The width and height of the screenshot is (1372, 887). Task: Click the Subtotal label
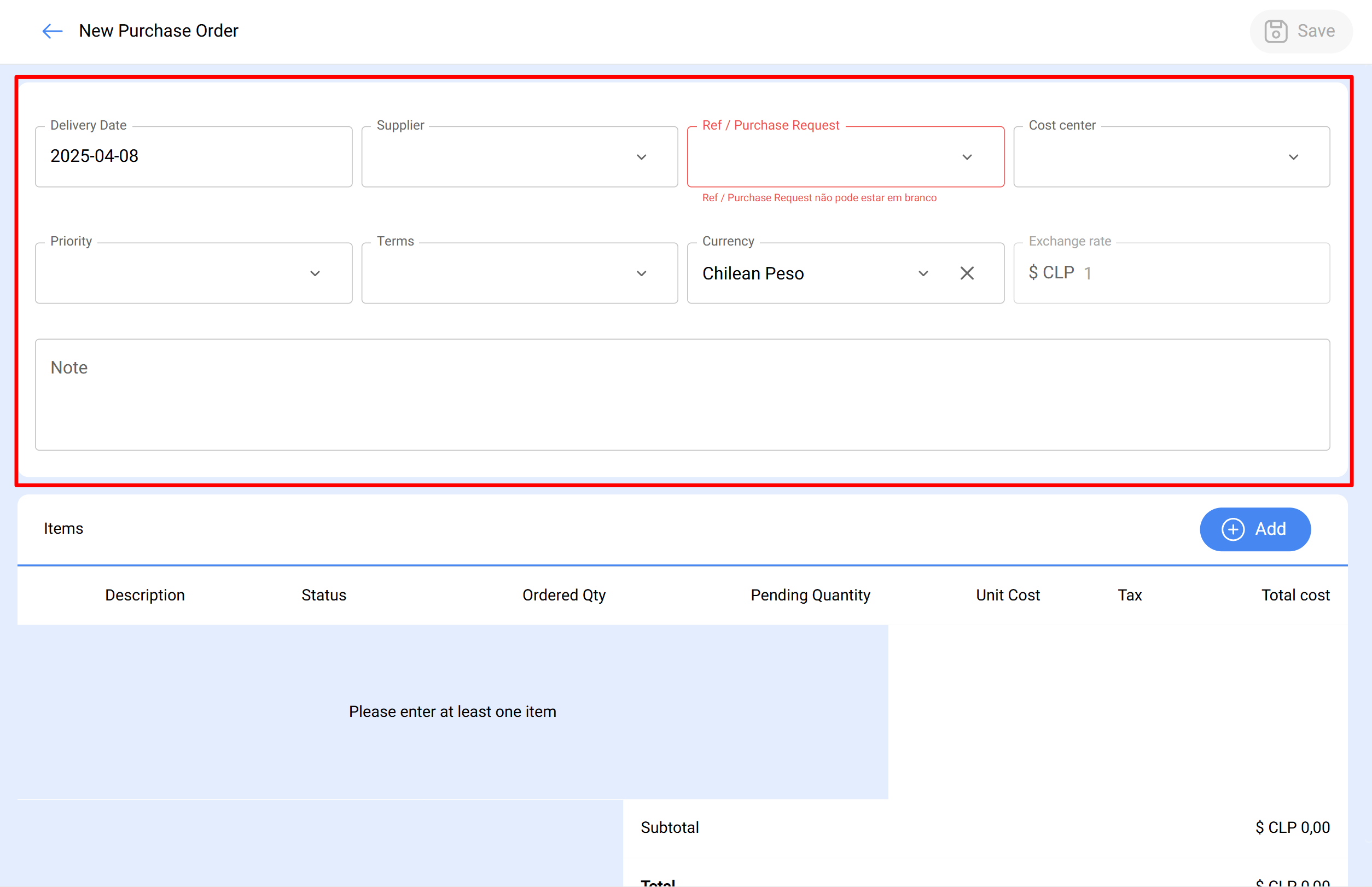(x=670, y=828)
